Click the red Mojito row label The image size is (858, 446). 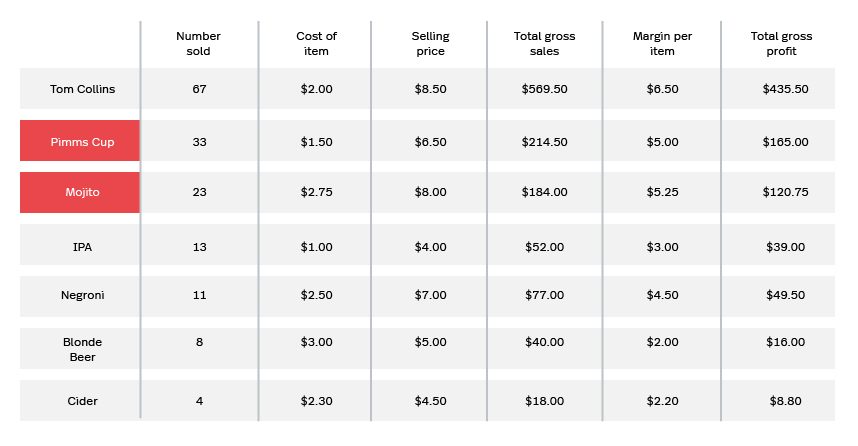point(80,192)
